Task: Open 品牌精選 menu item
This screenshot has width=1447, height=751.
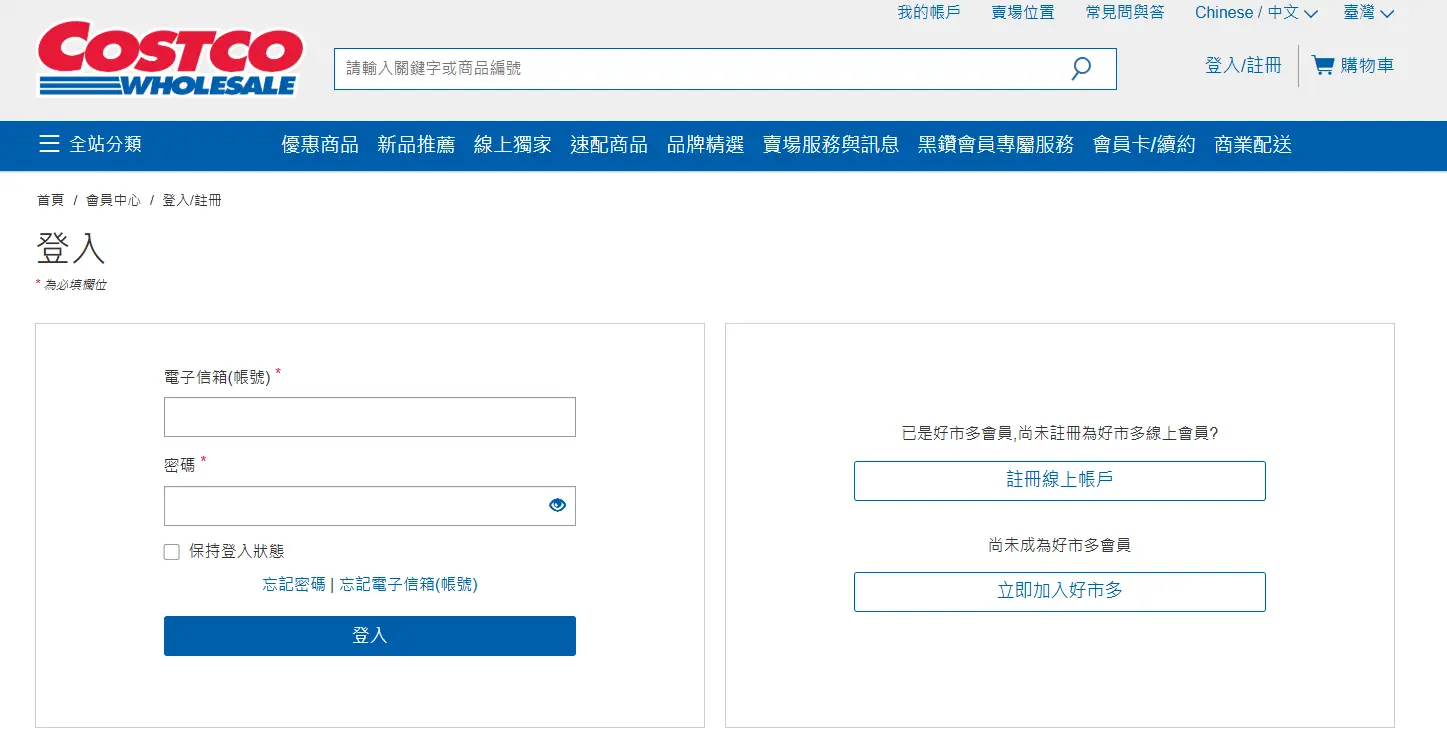Action: 706,145
